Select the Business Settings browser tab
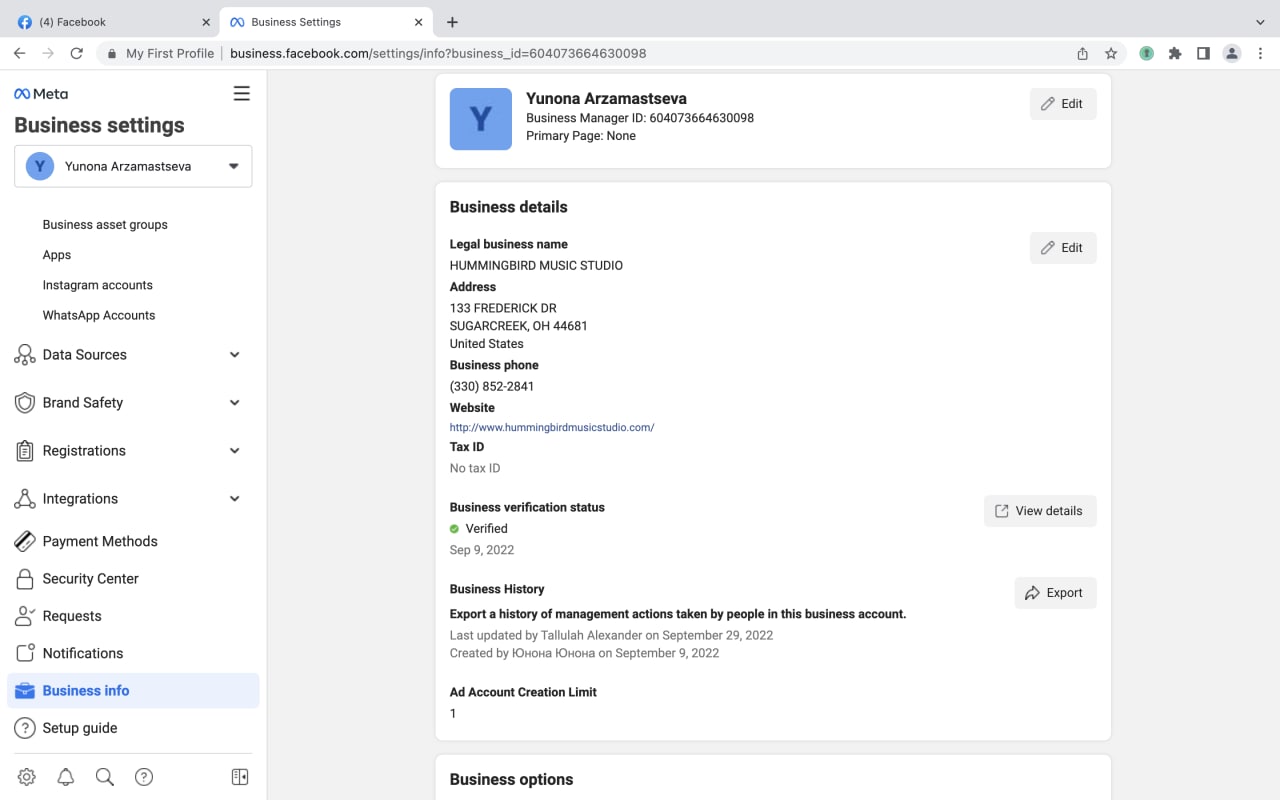Screen dimensions: 1280x800 [324, 22]
